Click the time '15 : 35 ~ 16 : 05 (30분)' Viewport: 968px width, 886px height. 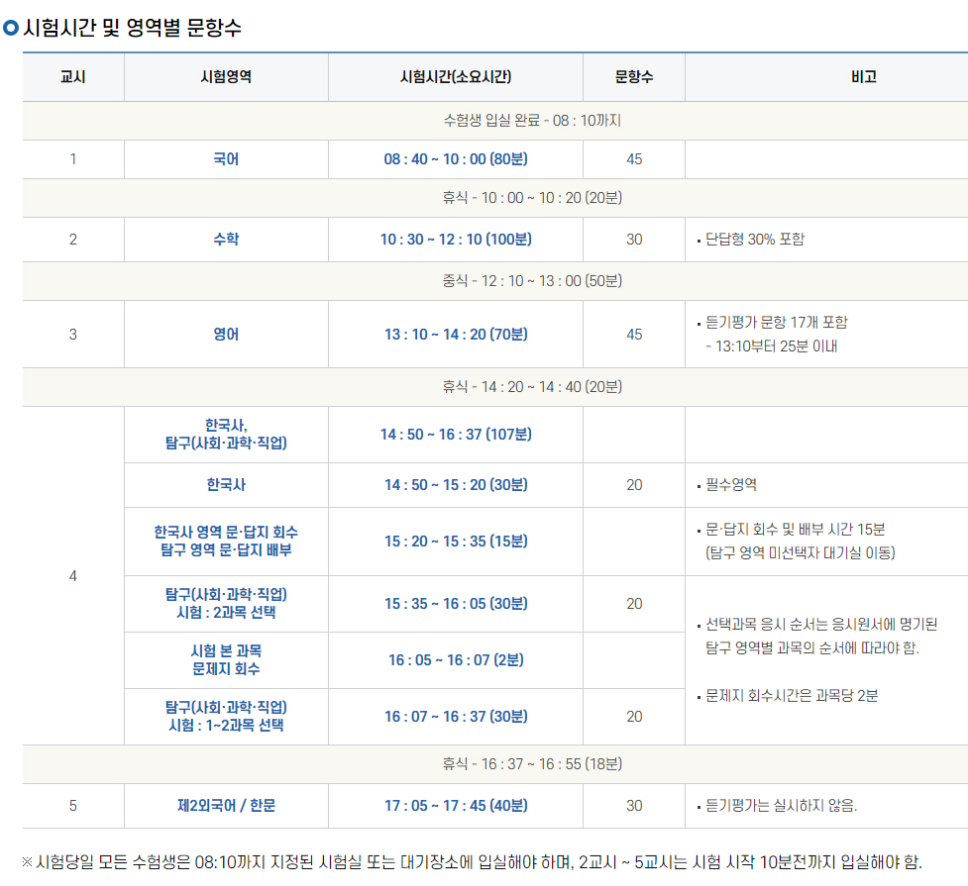pyautogui.click(x=456, y=604)
